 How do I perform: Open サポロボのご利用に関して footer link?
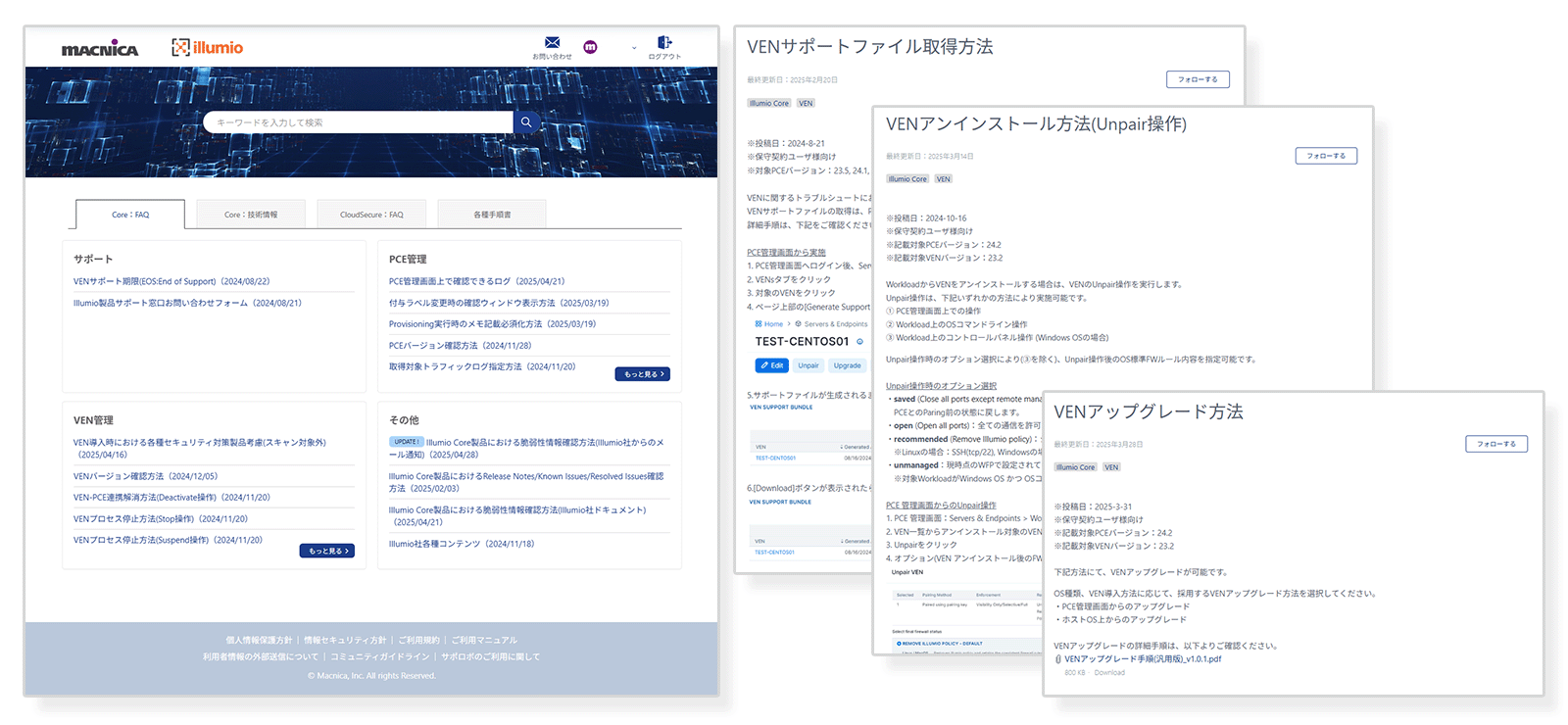click(490, 657)
